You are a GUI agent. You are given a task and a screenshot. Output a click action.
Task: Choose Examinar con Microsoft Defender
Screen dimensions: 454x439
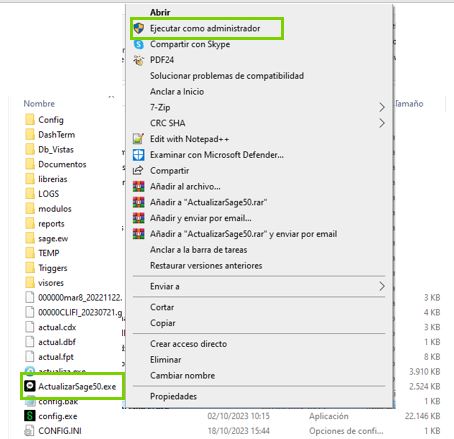click(217, 155)
